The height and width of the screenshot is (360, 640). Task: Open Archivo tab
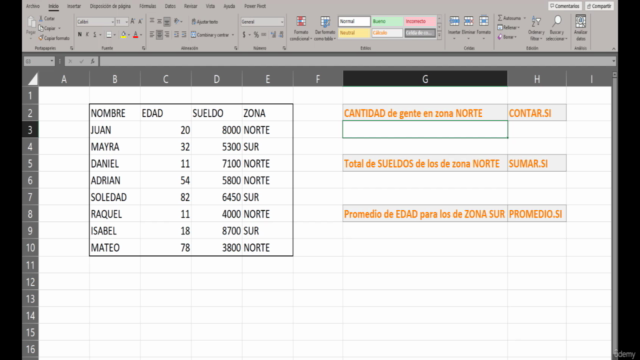[33, 6]
